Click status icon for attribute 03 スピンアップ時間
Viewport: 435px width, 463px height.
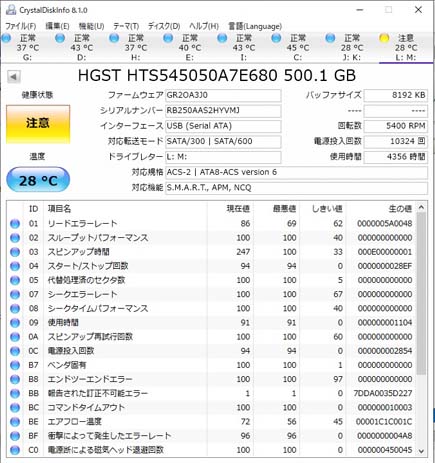tap(15, 252)
